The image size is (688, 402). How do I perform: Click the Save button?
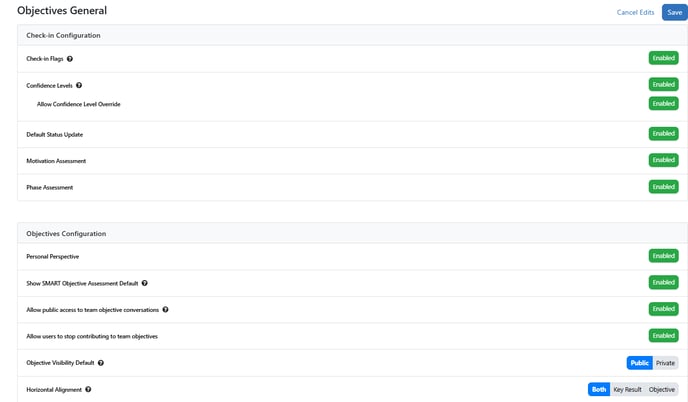674,12
